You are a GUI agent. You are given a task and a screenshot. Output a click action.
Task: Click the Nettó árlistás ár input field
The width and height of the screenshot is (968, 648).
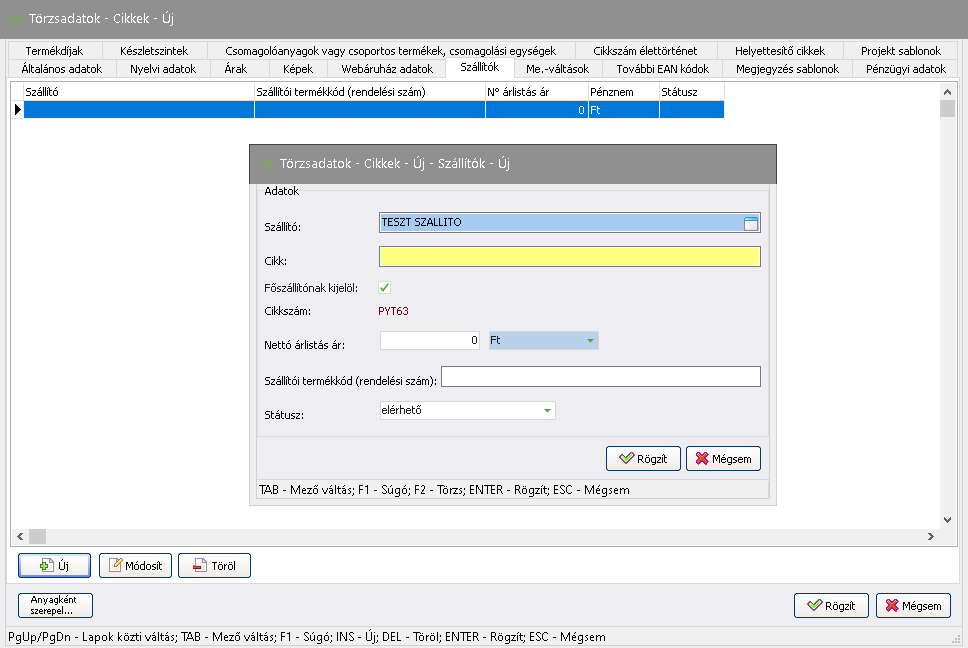point(431,341)
